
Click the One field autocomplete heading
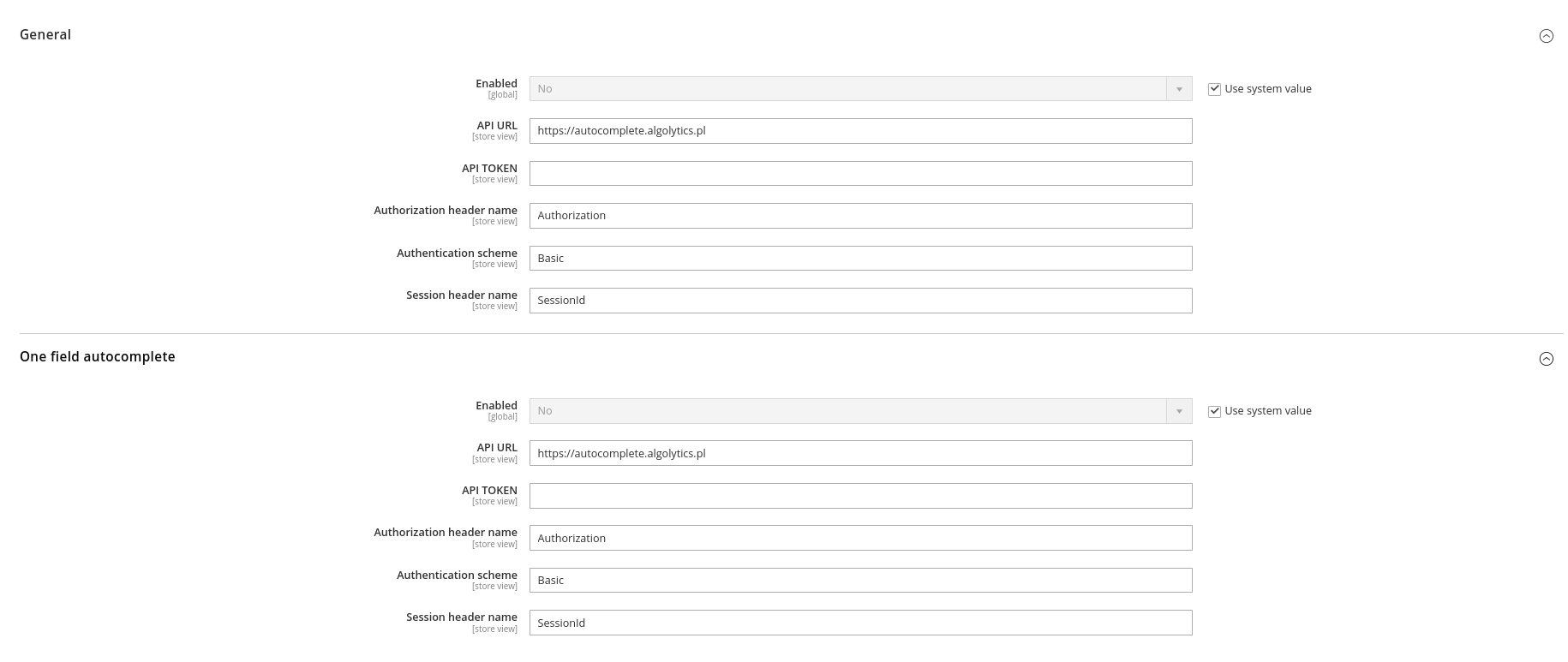[98, 357]
